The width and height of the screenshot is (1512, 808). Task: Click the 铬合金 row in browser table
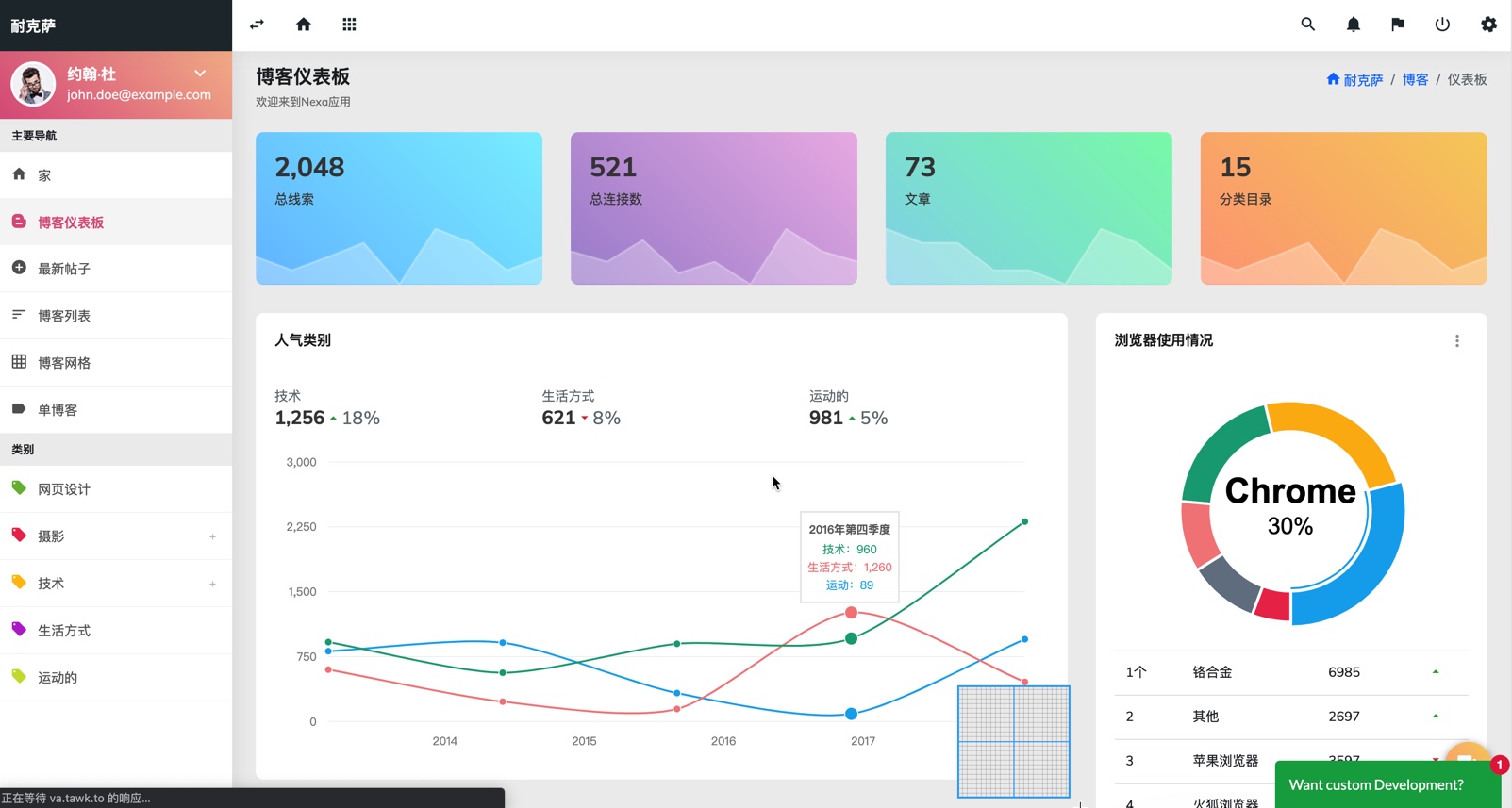coord(1291,673)
